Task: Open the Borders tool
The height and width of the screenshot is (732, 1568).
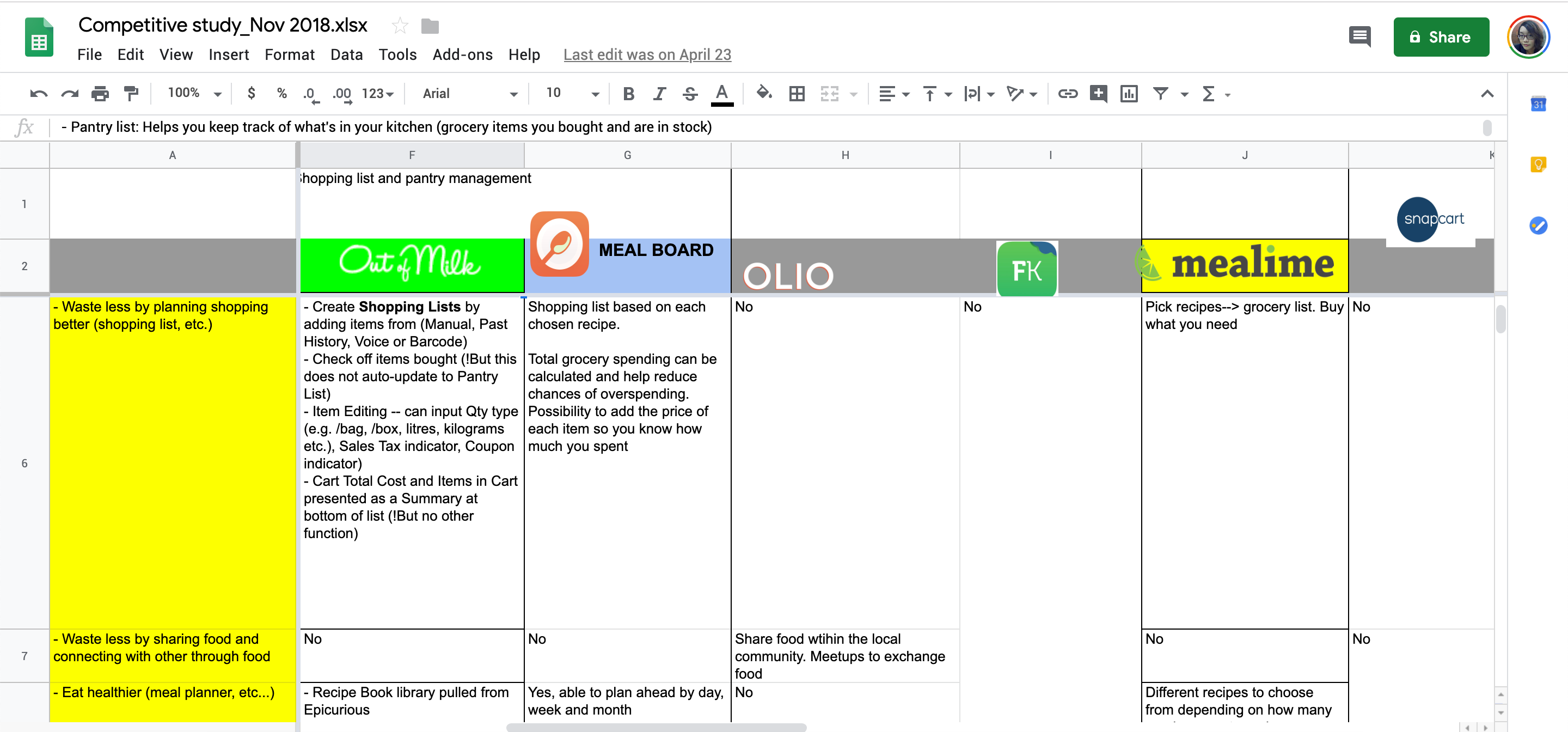Action: (797, 94)
